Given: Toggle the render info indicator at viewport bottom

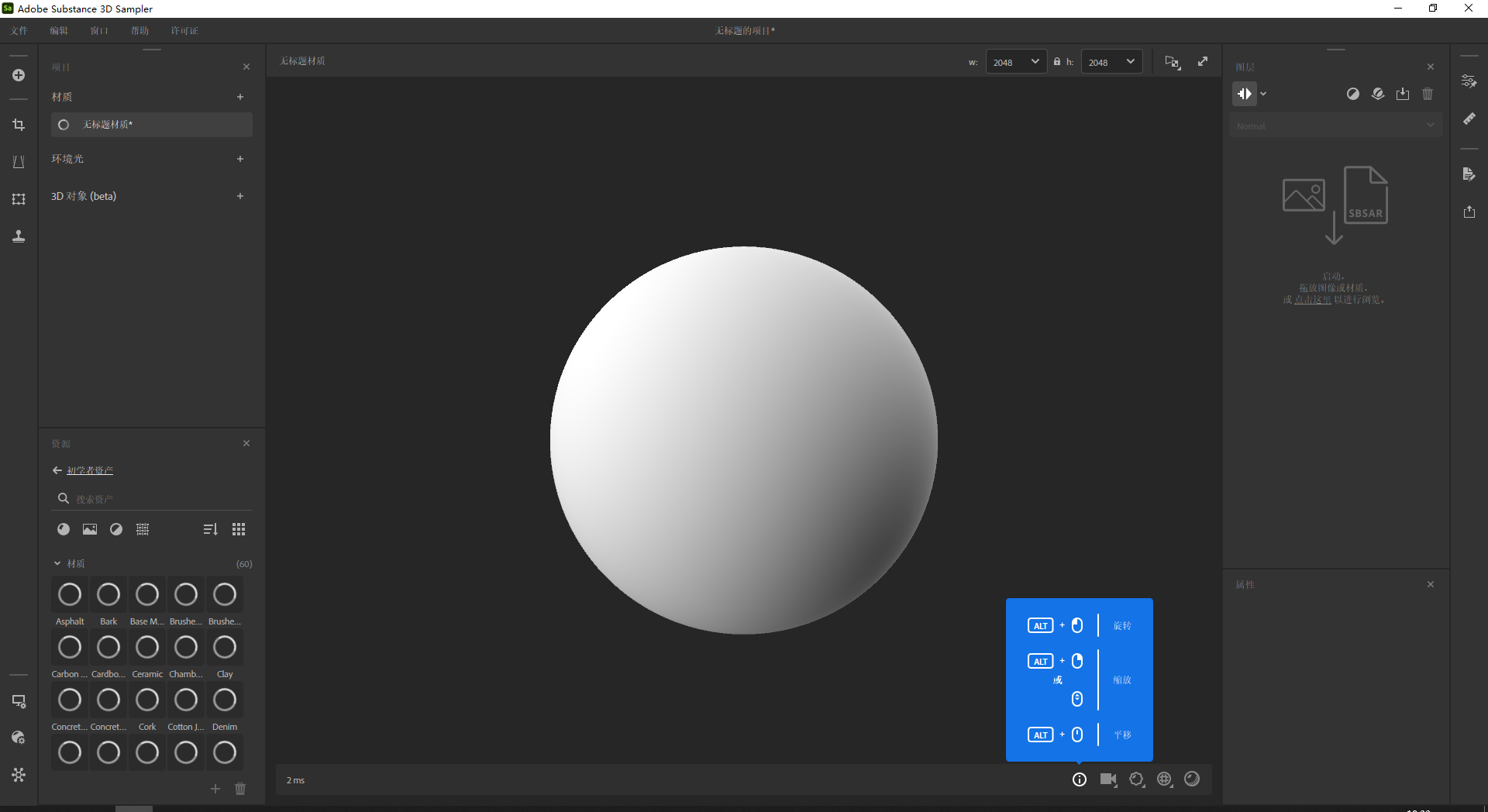Looking at the screenshot, I should click(1080, 779).
